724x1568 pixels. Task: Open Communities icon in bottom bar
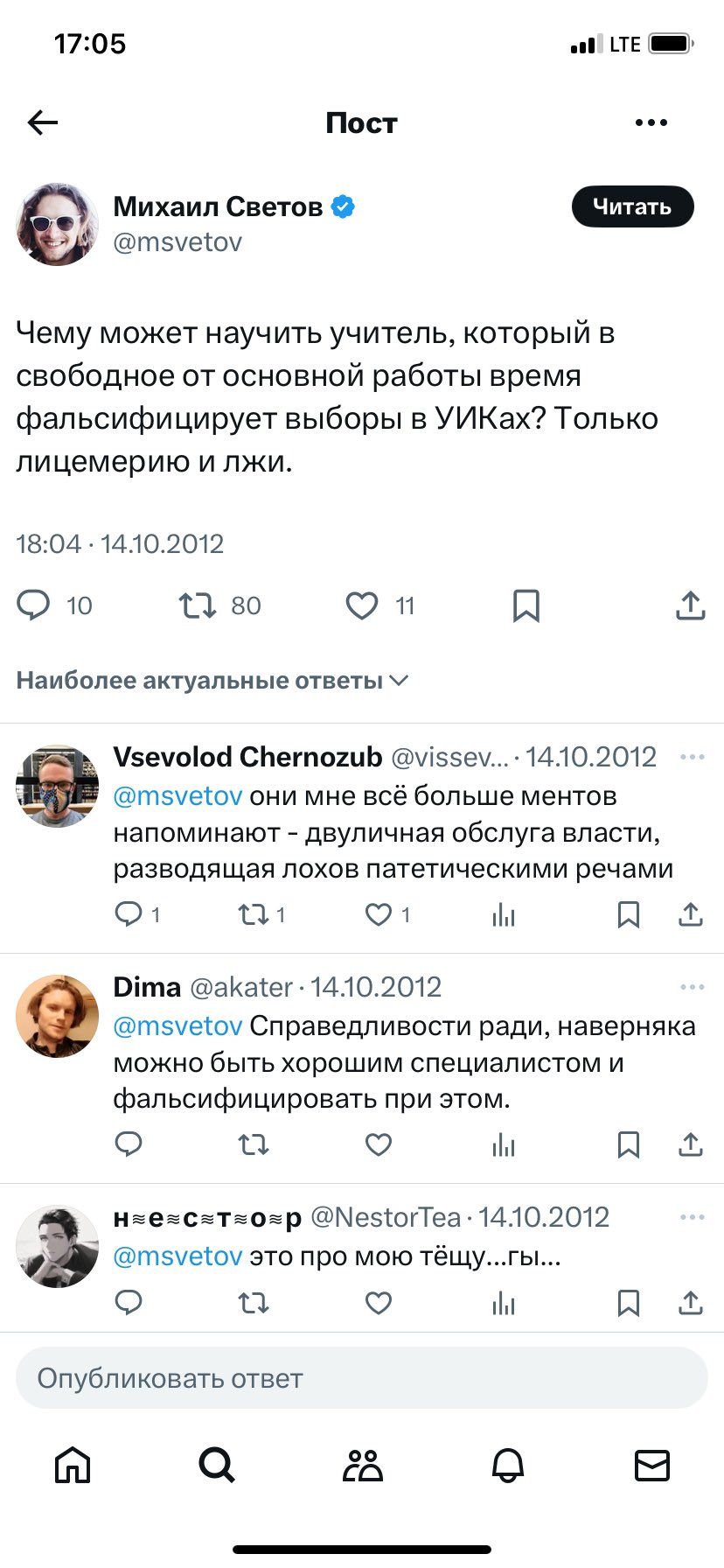(362, 1465)
